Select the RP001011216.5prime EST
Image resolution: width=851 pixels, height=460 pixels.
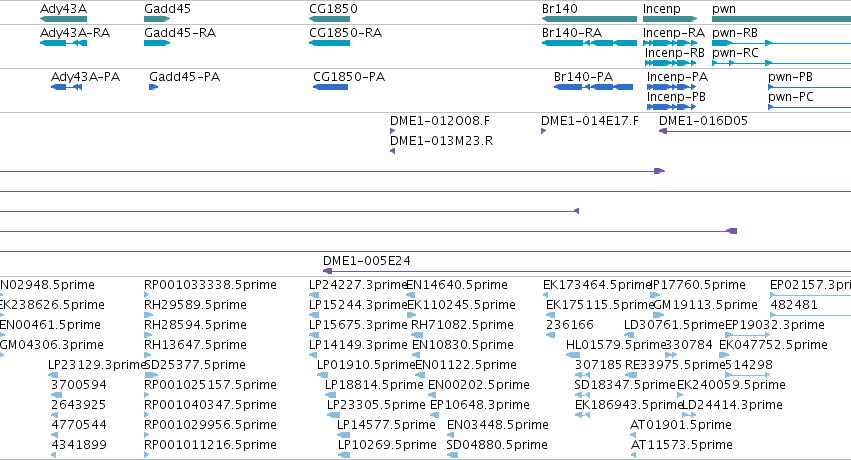211,445
